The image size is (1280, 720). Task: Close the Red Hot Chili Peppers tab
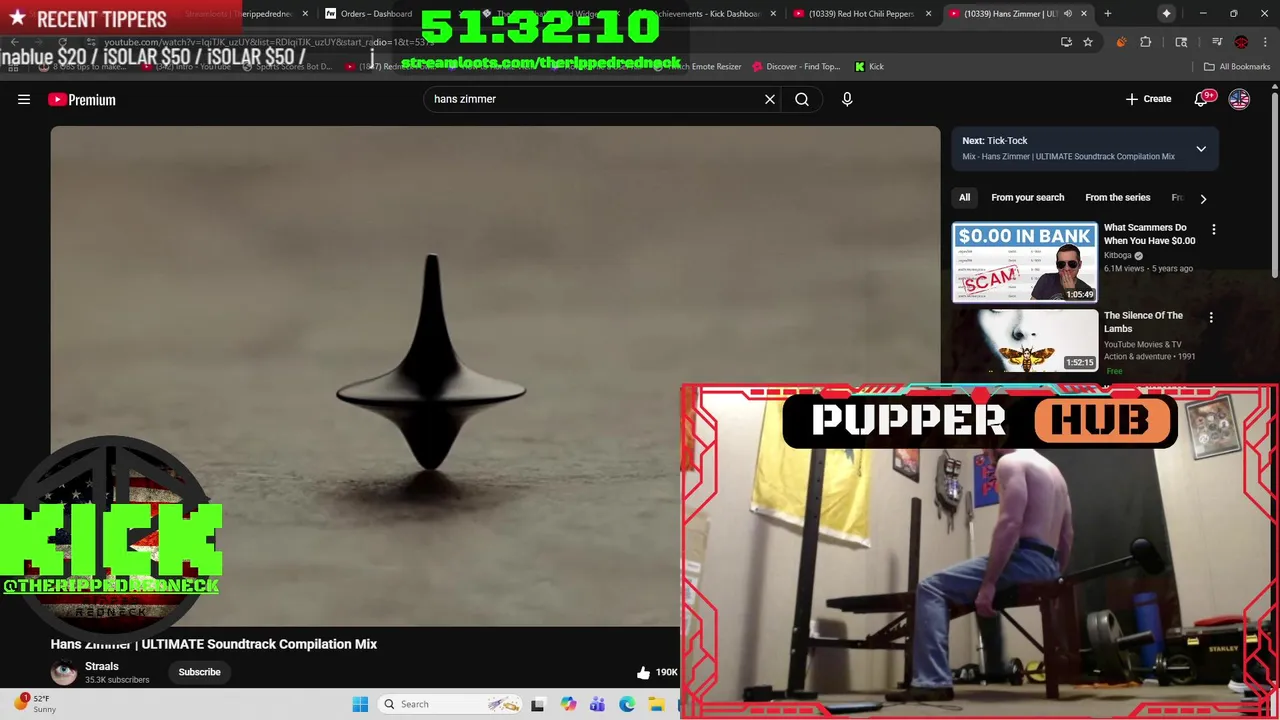tap(928, 14)
